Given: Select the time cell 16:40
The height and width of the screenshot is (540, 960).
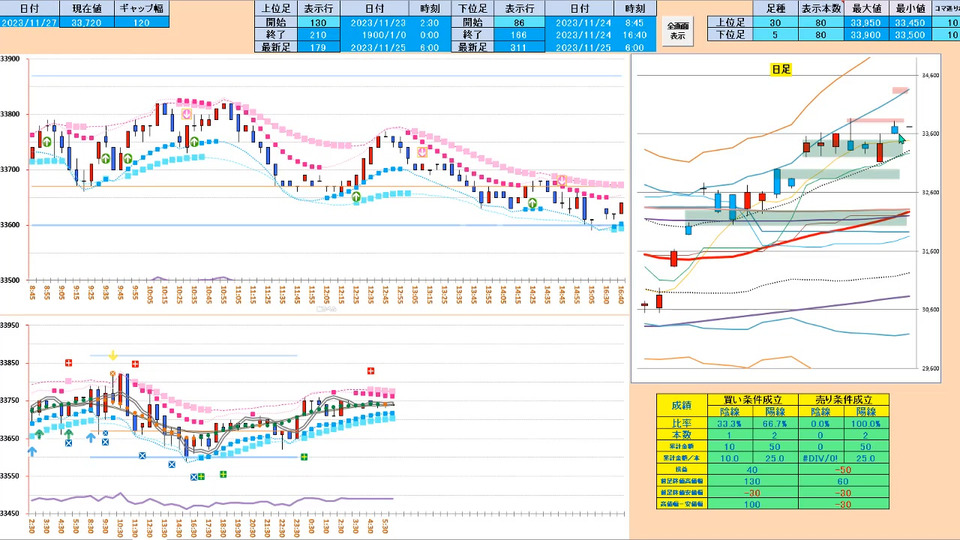Looking at the screenshot, I should coord(635,35).
